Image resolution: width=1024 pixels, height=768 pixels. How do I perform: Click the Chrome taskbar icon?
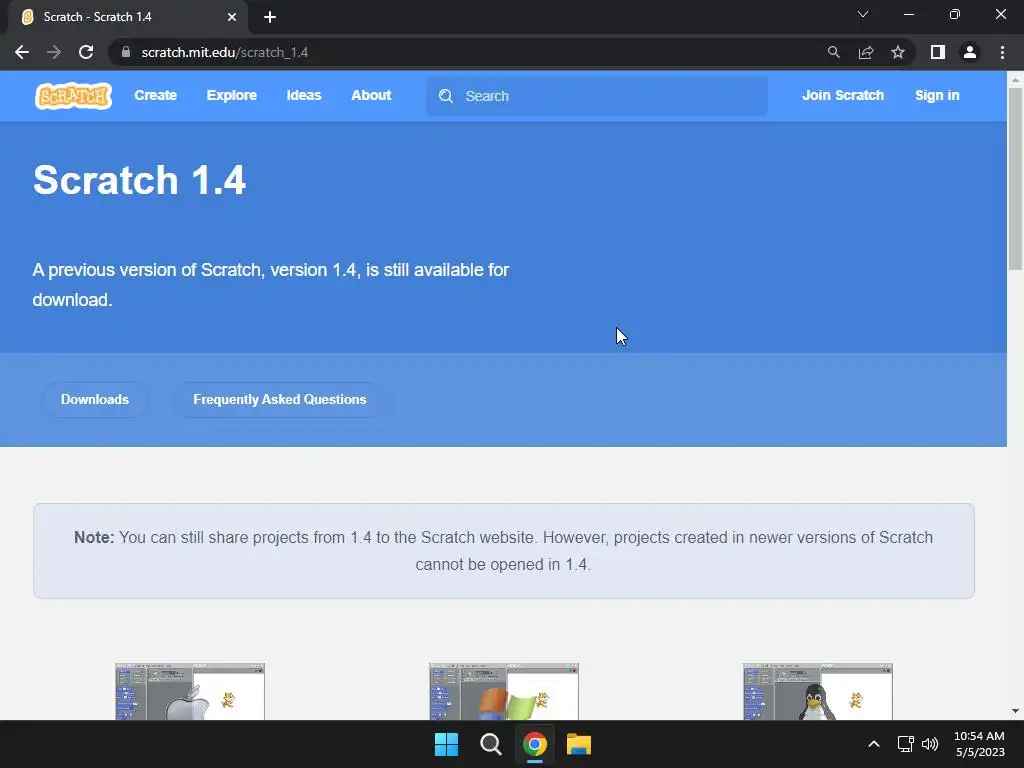click(534, 744)
